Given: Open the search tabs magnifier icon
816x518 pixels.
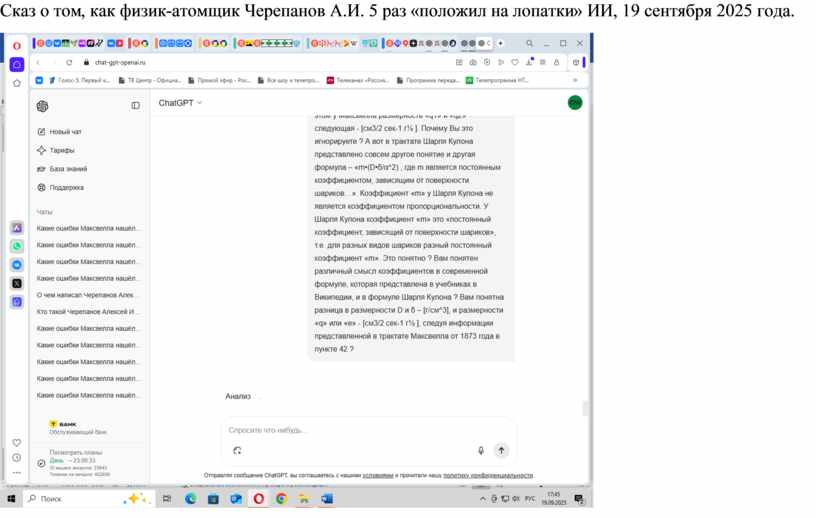Looking at the screenshot, I should [529, 44].
